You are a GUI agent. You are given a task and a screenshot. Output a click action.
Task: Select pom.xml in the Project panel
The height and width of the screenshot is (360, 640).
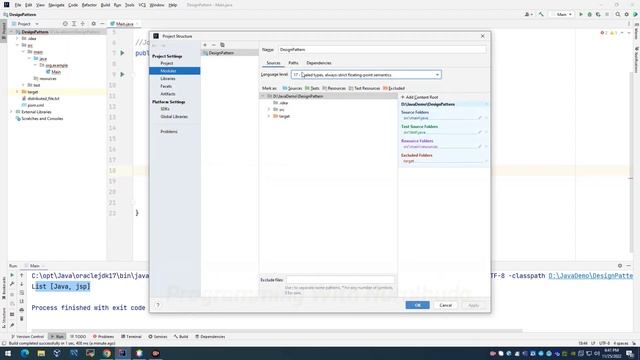point(36,105)
